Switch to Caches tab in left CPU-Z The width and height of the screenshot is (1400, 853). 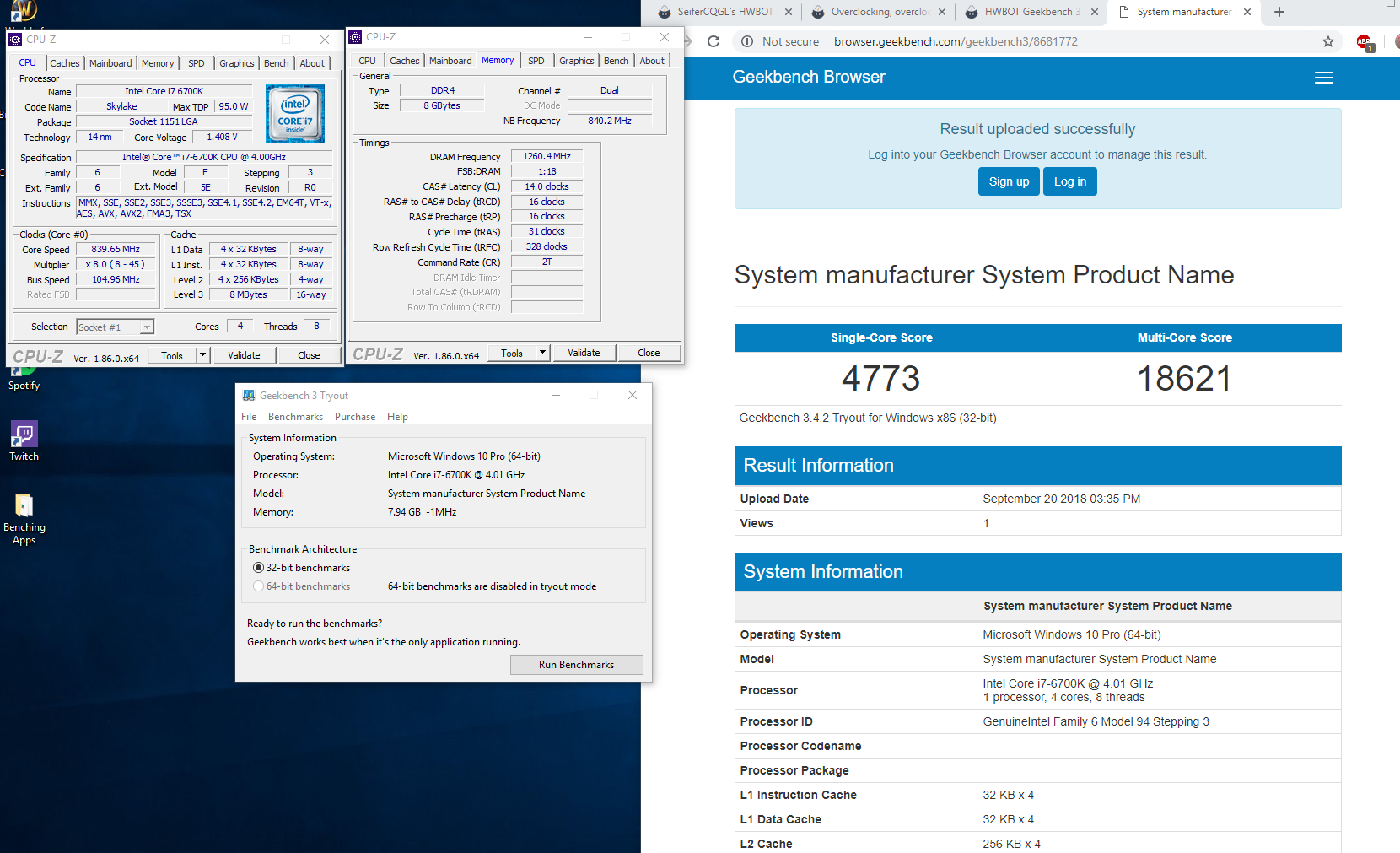pos(65,63)
